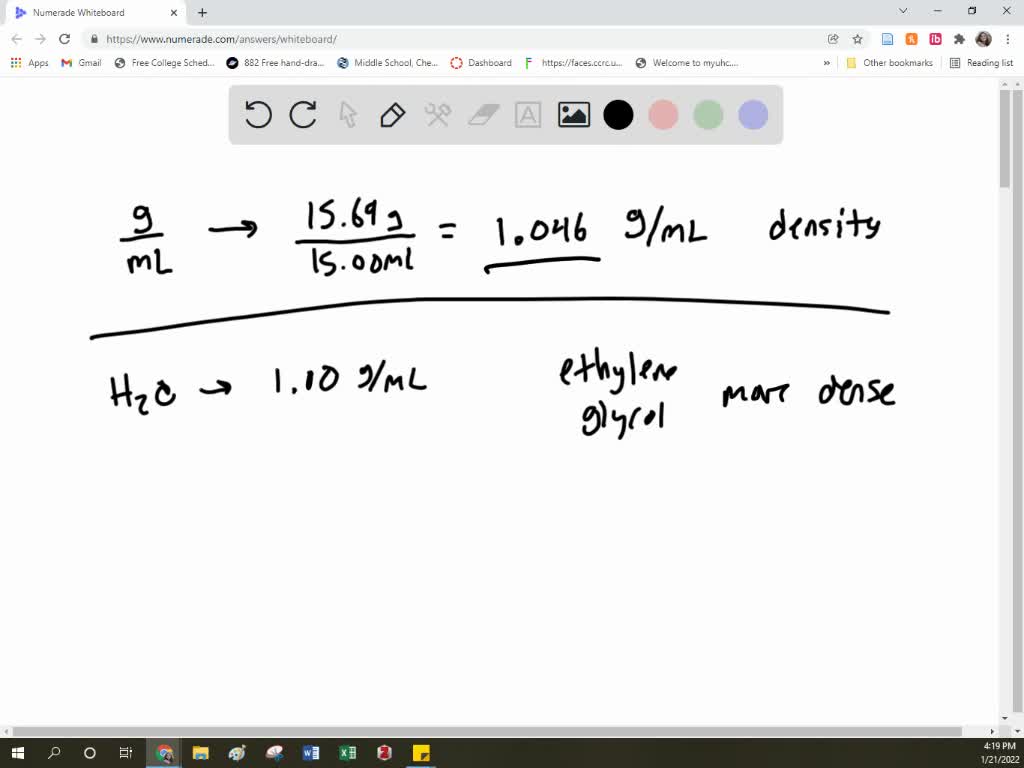Select the Pen tool
This screenshot has height=768, width=1024.
click(x=392, y=114)
